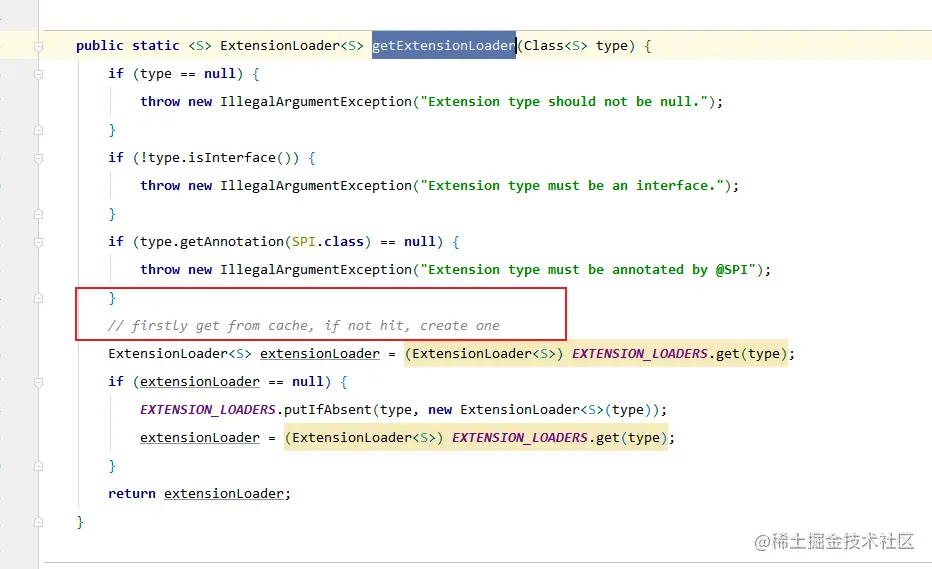Click 'extensionLoader' in the return statement
This screenshot has height=569, width=932.
pos(223,493)
